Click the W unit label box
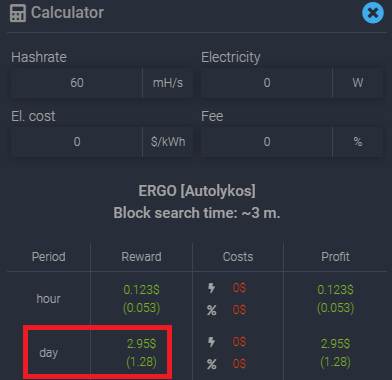 coord(358,83)
